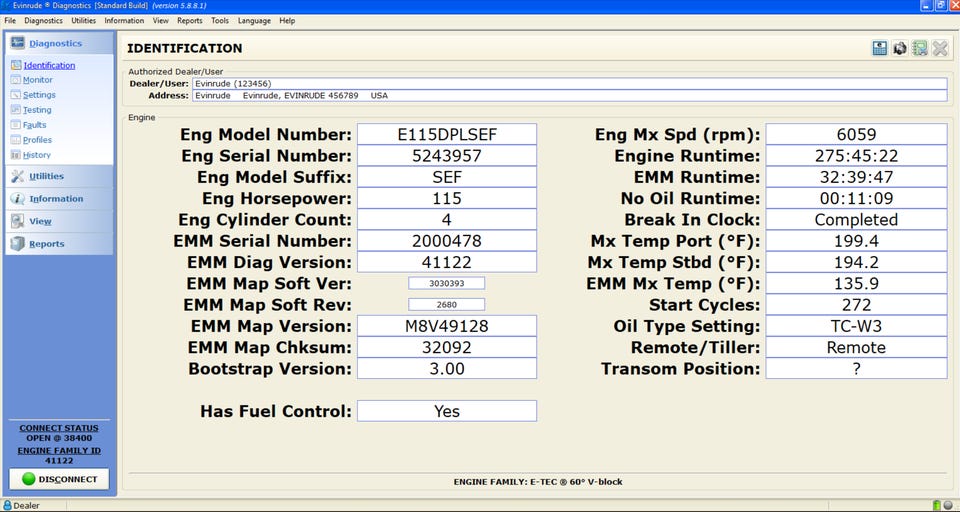Click the Dealer/User field showing Evinrude (123456)
This screenshot has height=512, width=960.
pyautogui.click(x=569, y=83)
